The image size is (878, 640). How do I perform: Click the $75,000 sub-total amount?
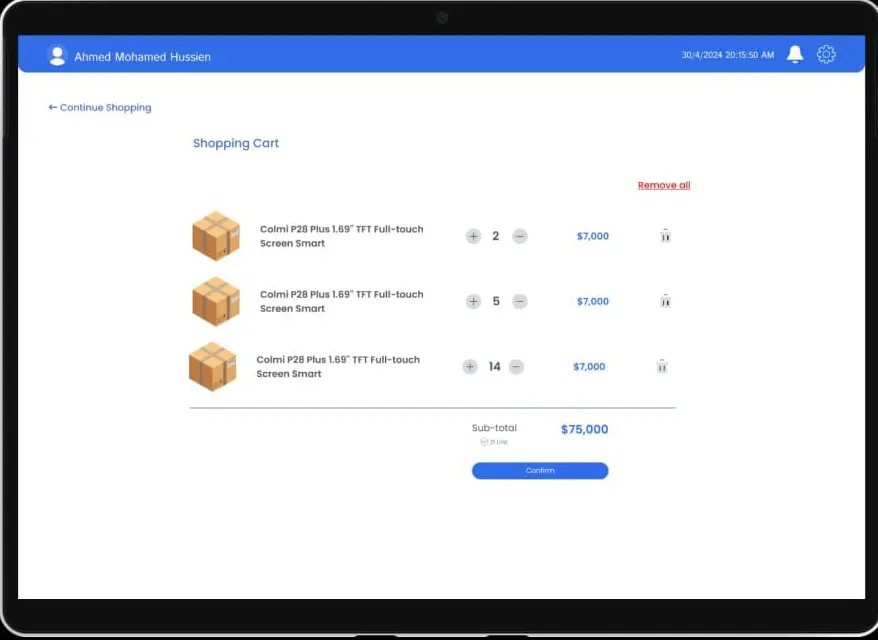(585, 429)
